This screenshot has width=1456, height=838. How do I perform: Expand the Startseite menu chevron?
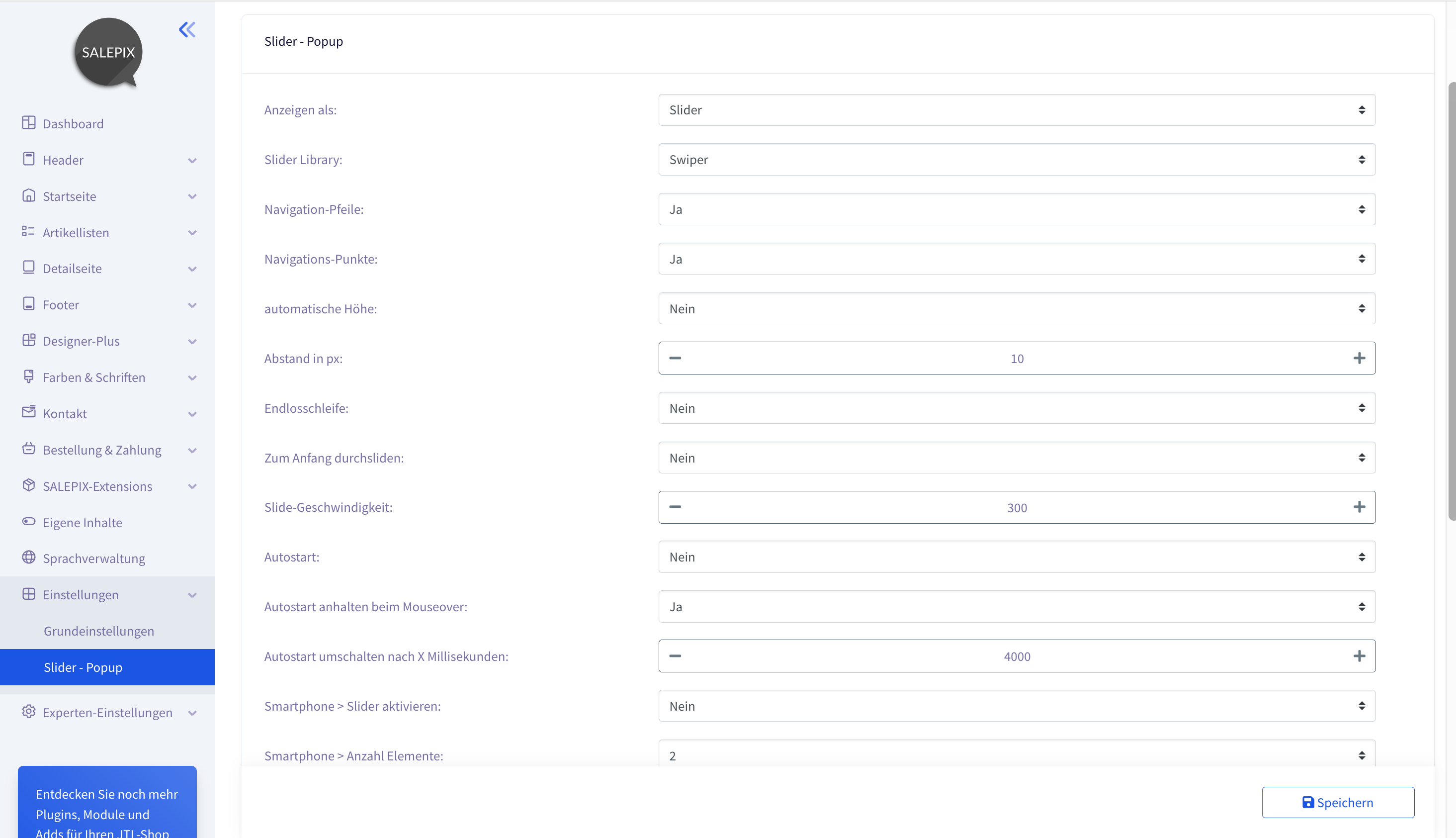point(192,197)
